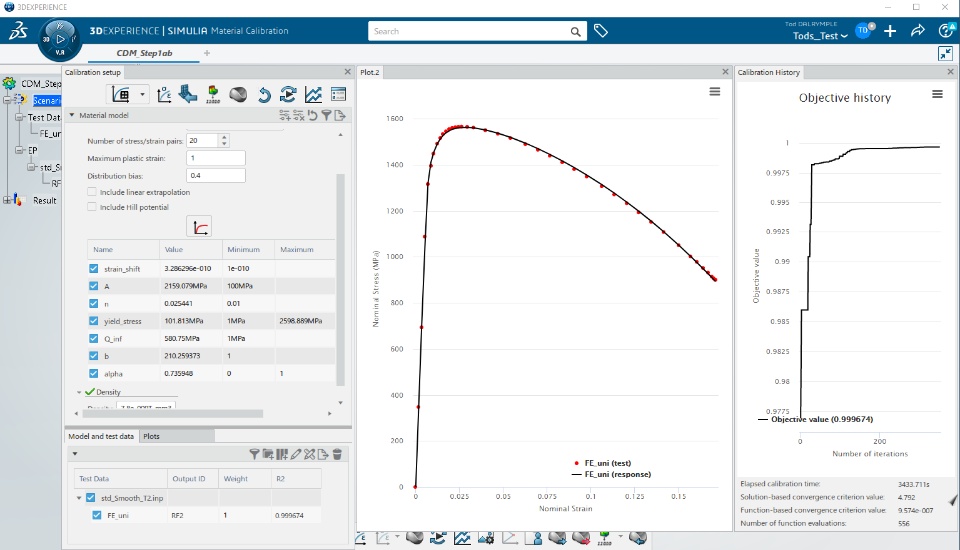This screenshot has height=550, width=960.
Task: Collapse the Test Data tree node
Action: 19,117
